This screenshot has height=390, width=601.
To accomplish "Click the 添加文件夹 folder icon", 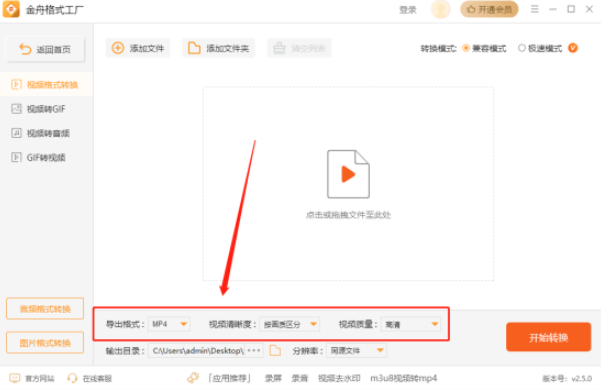I will click(x=194, y=48).
